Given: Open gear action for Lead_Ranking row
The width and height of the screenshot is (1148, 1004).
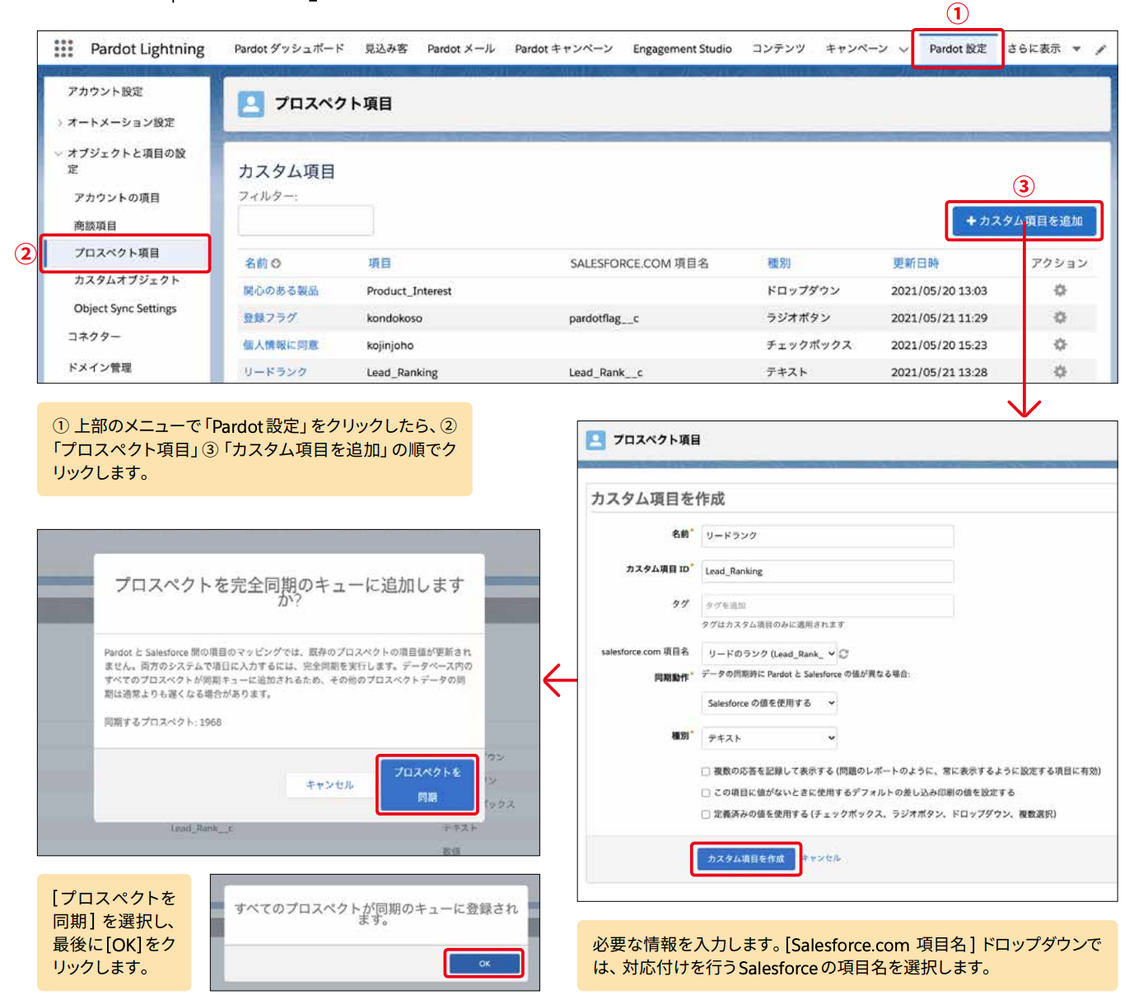Looking at the screenshot, I should coord(1059,372).
